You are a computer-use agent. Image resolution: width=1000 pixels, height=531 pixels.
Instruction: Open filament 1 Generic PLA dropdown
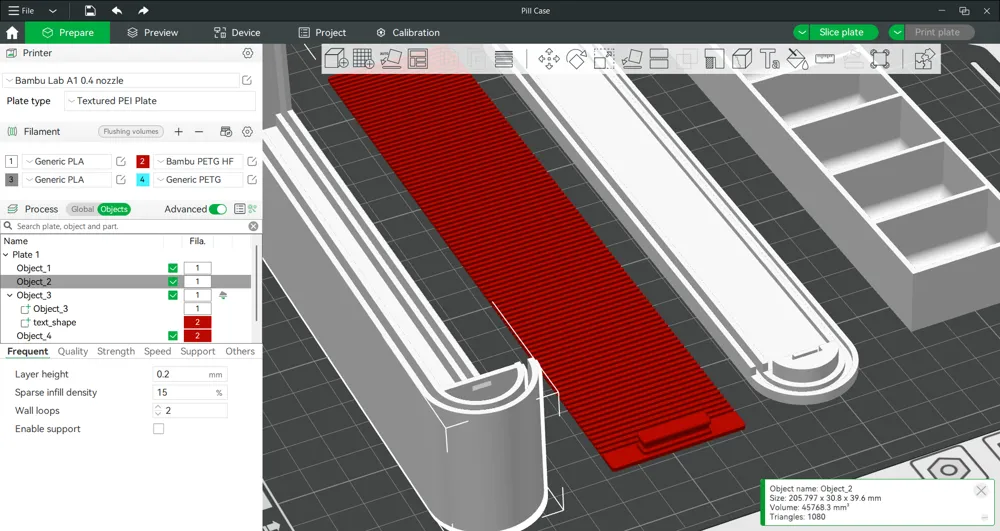(x=67, y=161)
